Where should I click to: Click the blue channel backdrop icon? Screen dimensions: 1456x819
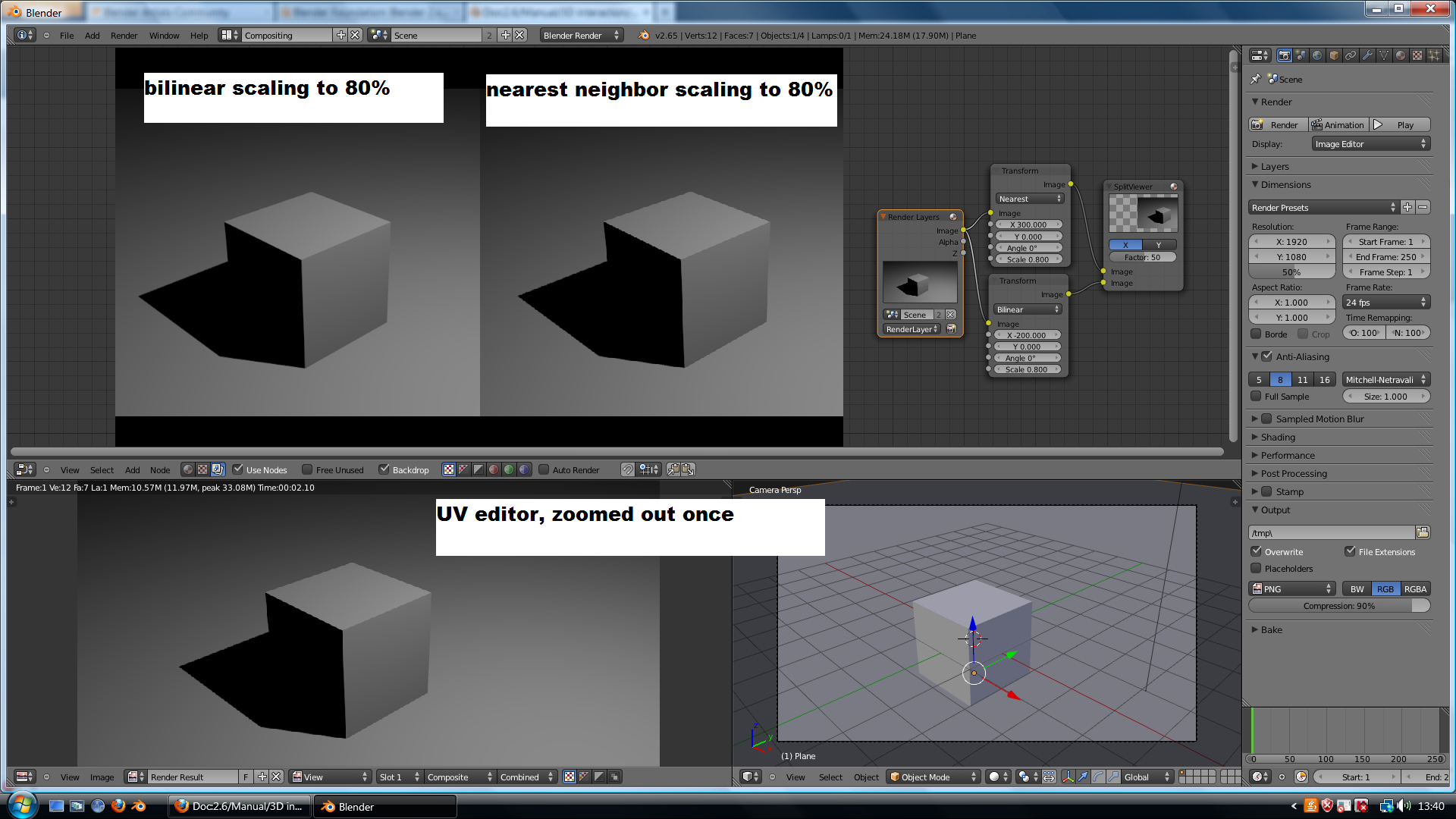pyautogui.click(x=524, y=469)
